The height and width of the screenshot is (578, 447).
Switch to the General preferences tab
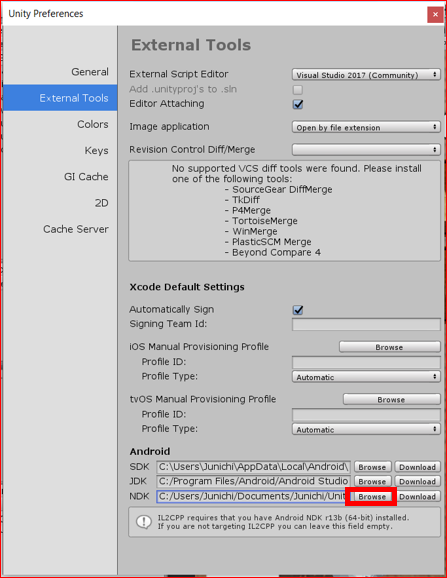(90, 72)
